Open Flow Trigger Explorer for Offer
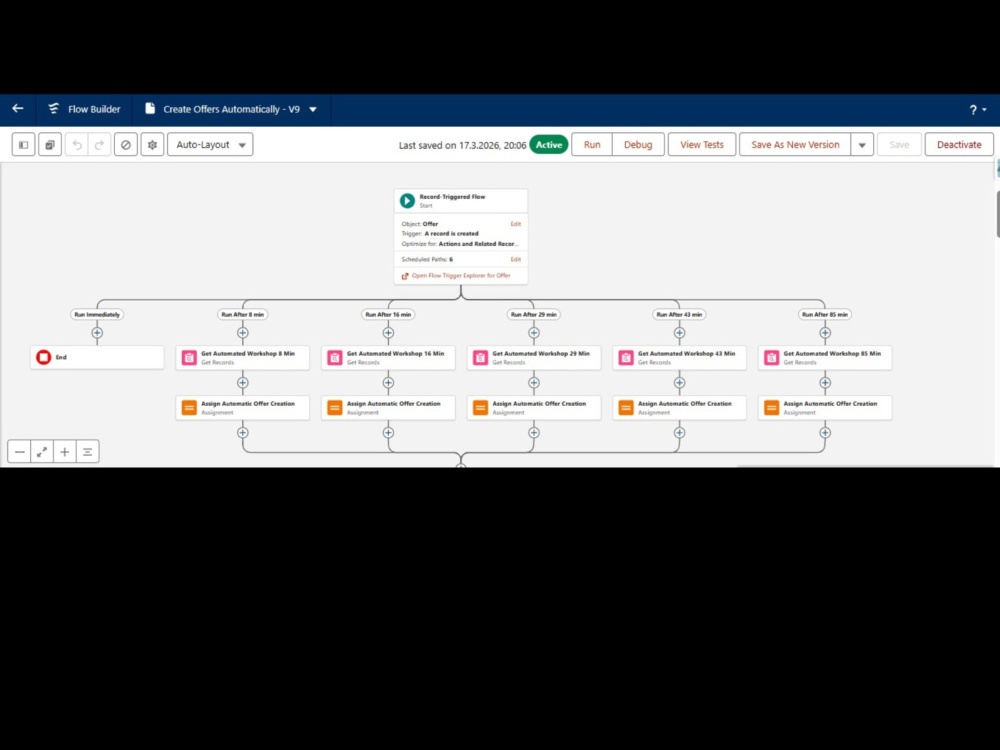 pos(461,276)
